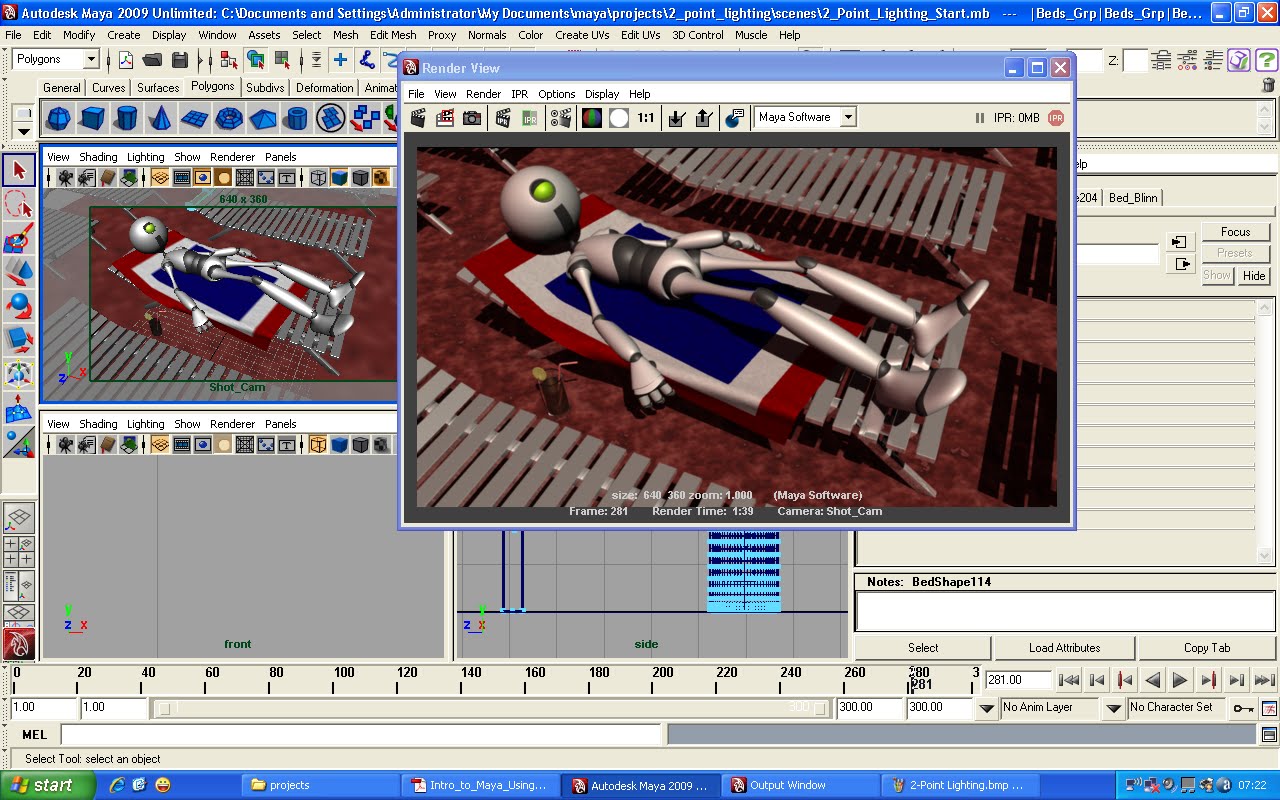Click the new scene icon
The image size is (1280, 800).
pyautogui.click(x=126, y=59)
